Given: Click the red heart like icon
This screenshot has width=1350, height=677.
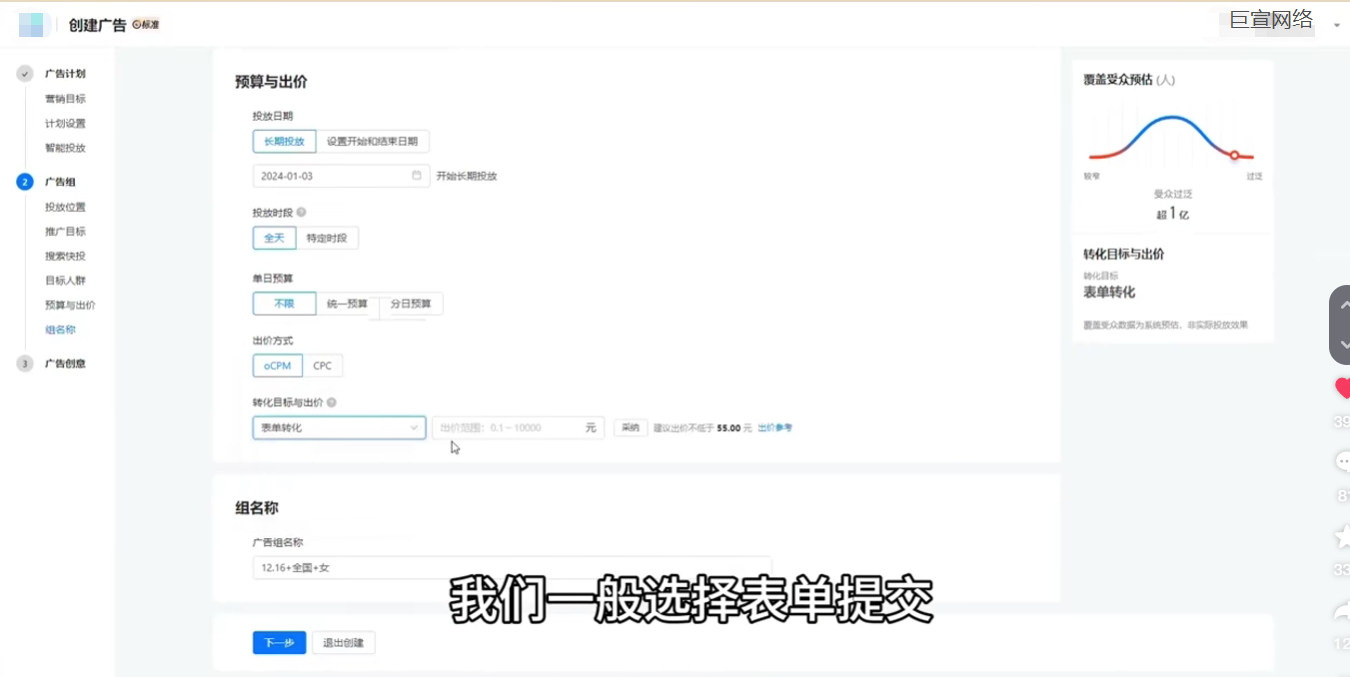Looking at the screenshot, I should (1342, 388).
